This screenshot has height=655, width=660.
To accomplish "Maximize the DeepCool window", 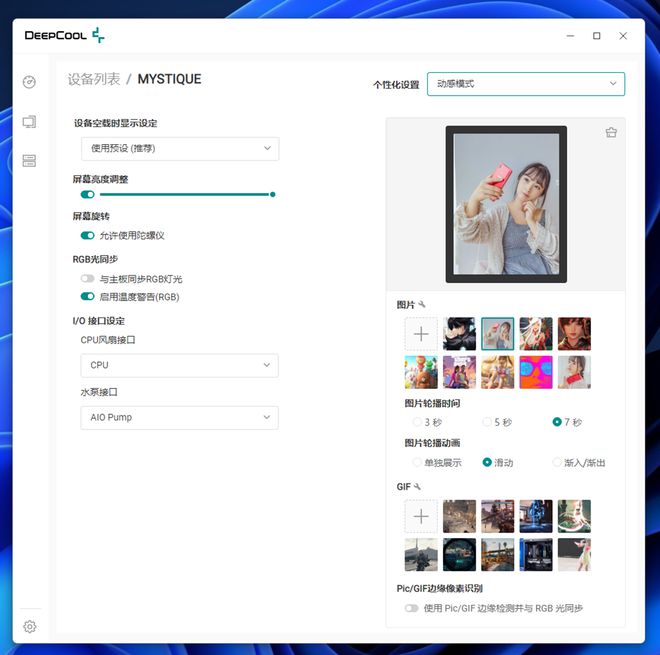I will point(596,36).
